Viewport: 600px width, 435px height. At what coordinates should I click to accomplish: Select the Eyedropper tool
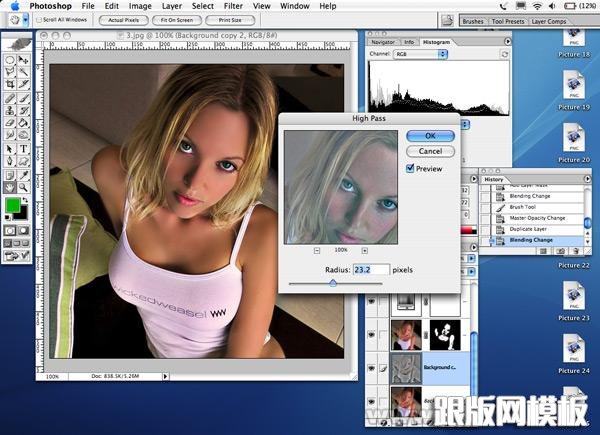coord(23,175)
